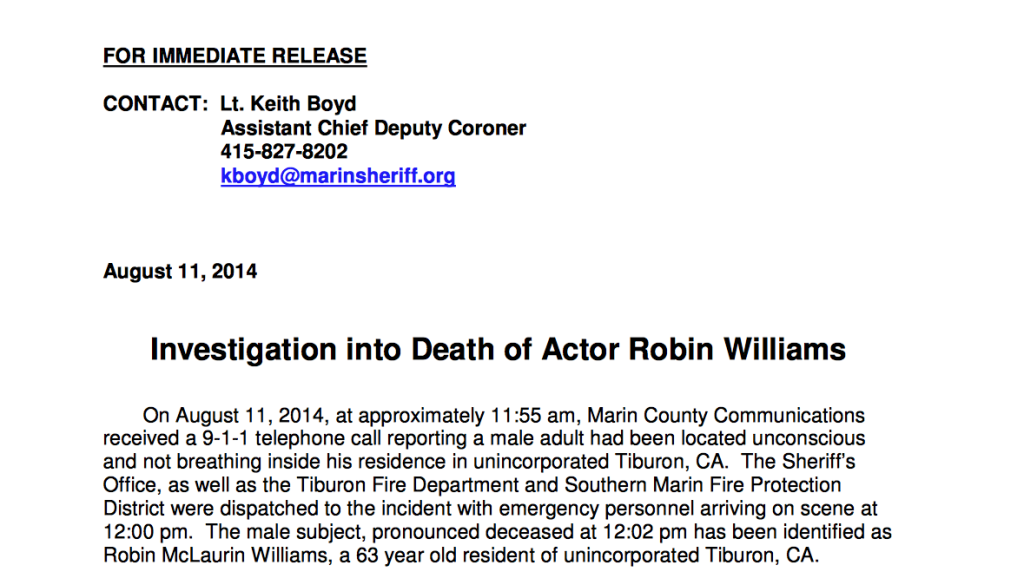
Task: Click the phone number 415-827-8202
Action: 284,152
